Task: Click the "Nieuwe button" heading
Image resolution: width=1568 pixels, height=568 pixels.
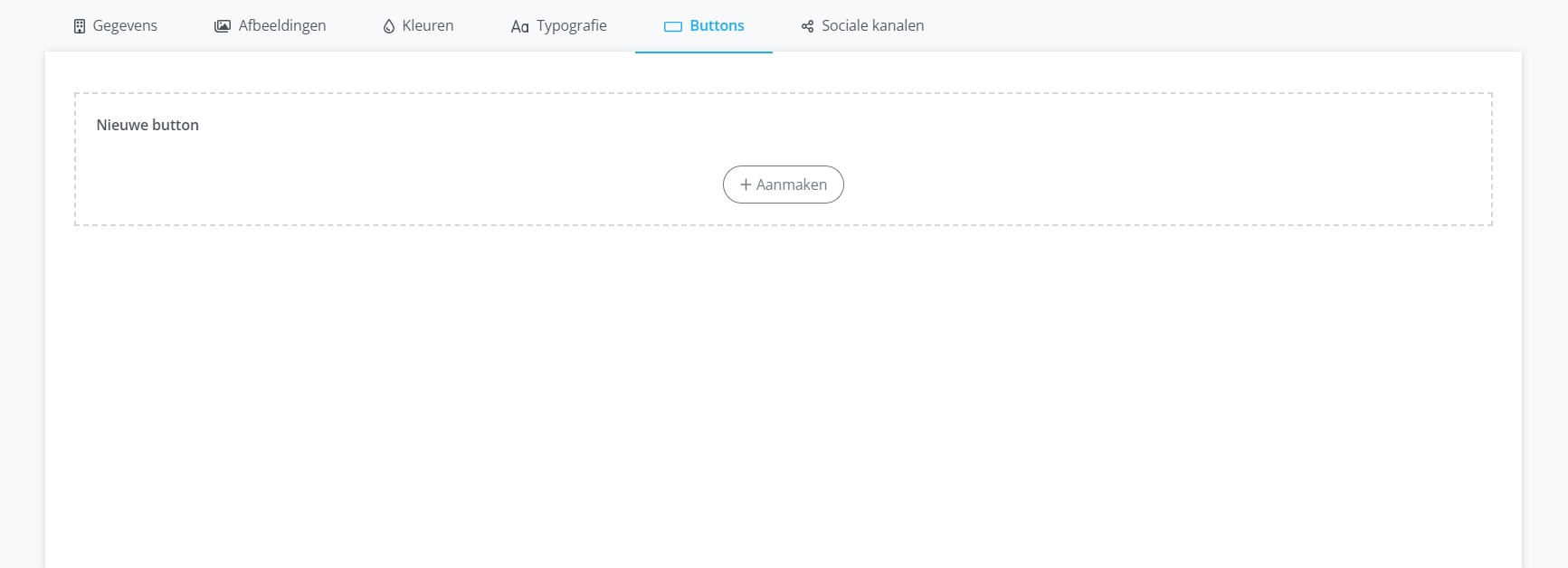Action: click(147, 125)
